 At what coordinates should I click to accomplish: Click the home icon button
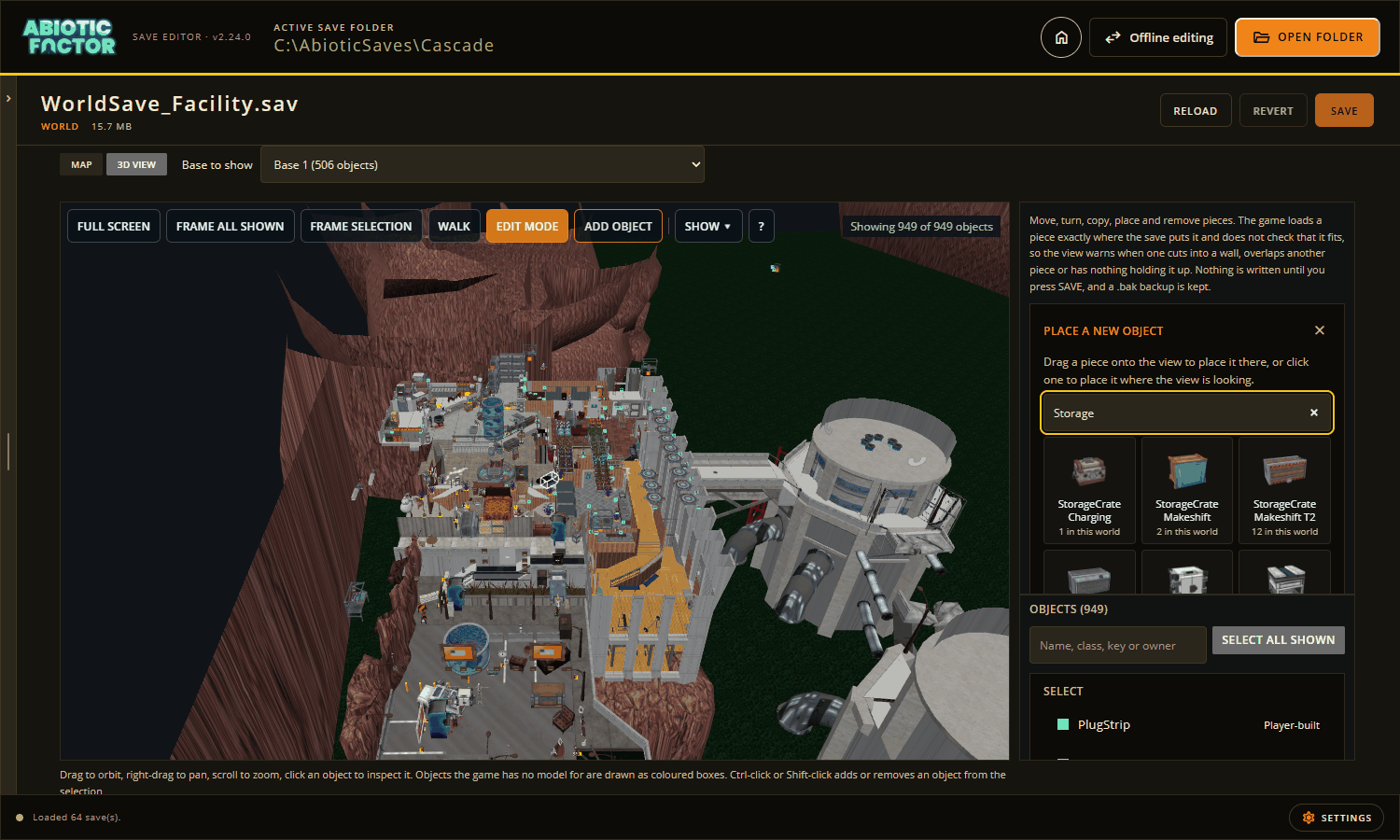[1061, 37]
